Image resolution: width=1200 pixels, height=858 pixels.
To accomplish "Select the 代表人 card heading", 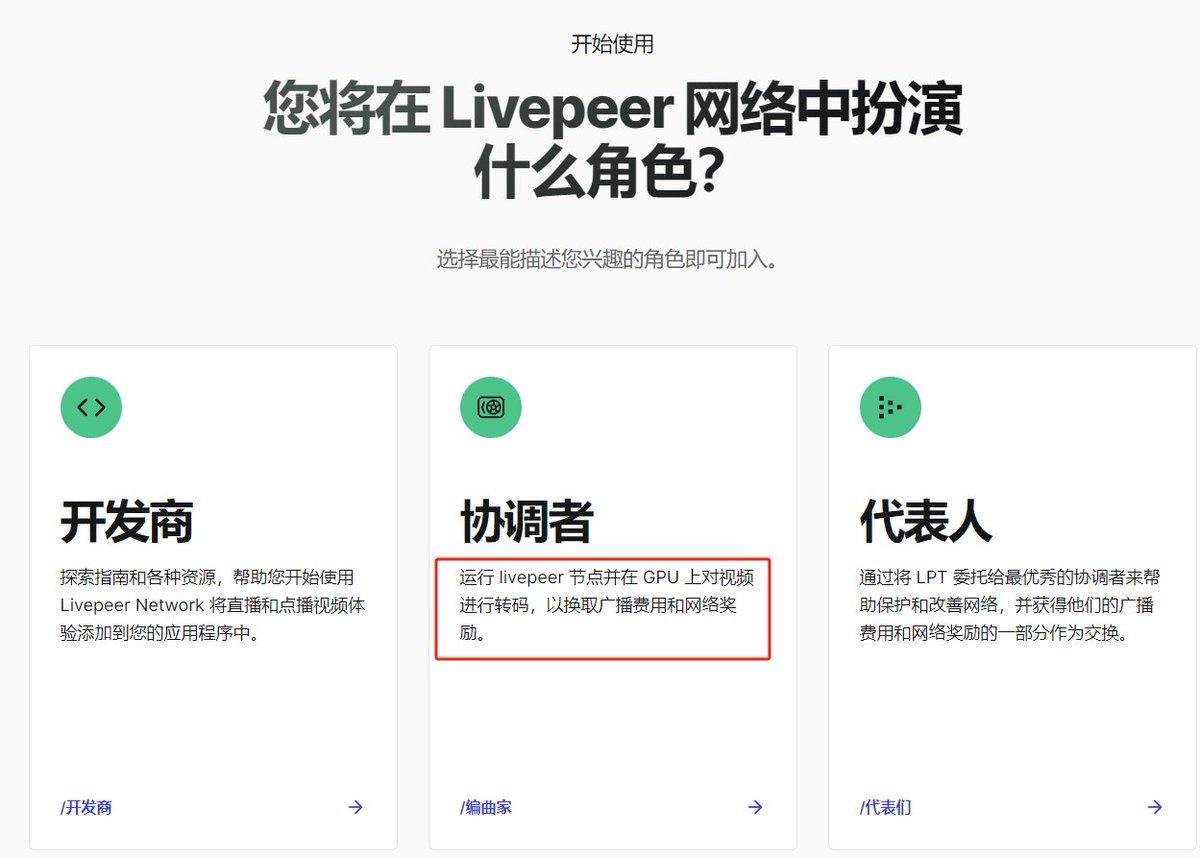I will pos(926,522).
